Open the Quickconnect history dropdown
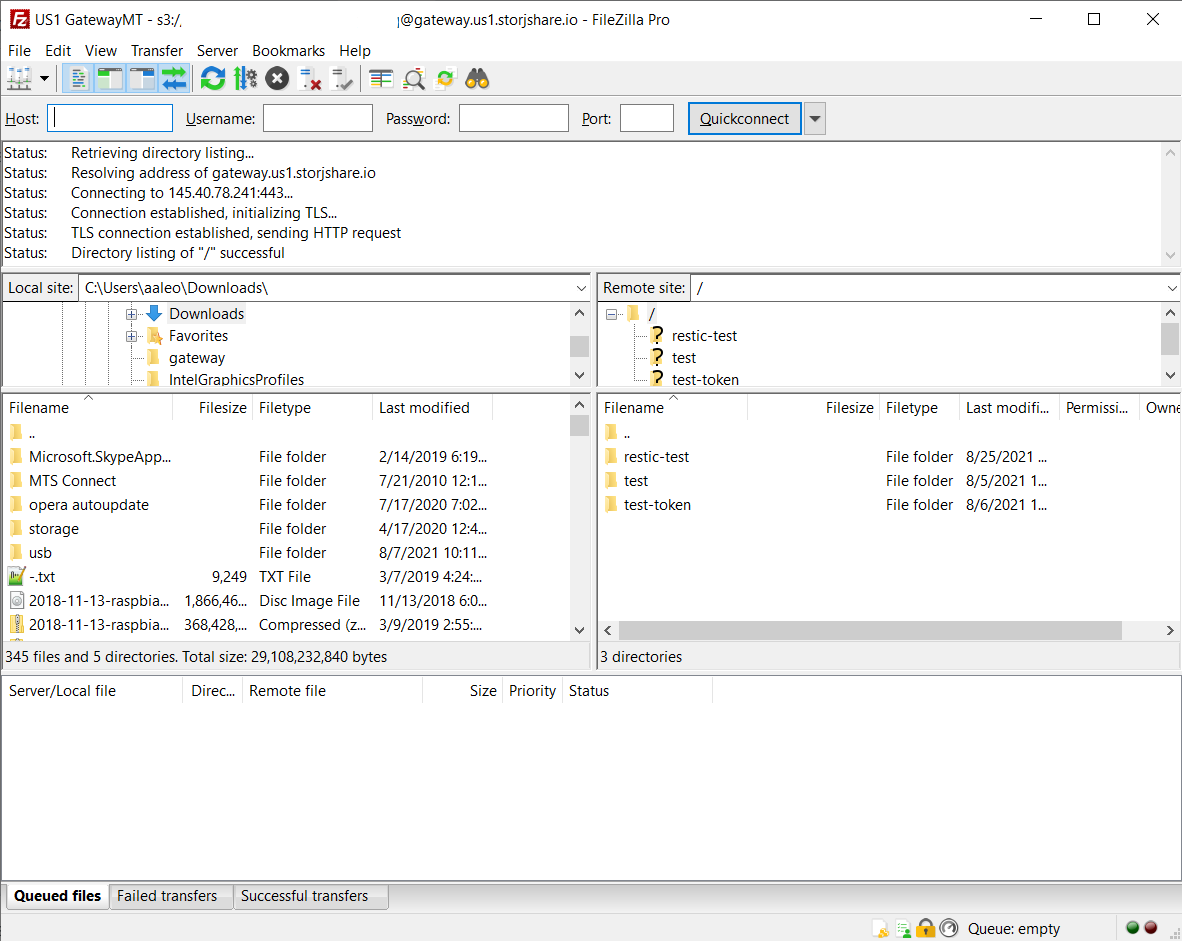Image resolution: width=1182 pixels, height=941 pixels. pyautogui.click(x=815, y=118)
